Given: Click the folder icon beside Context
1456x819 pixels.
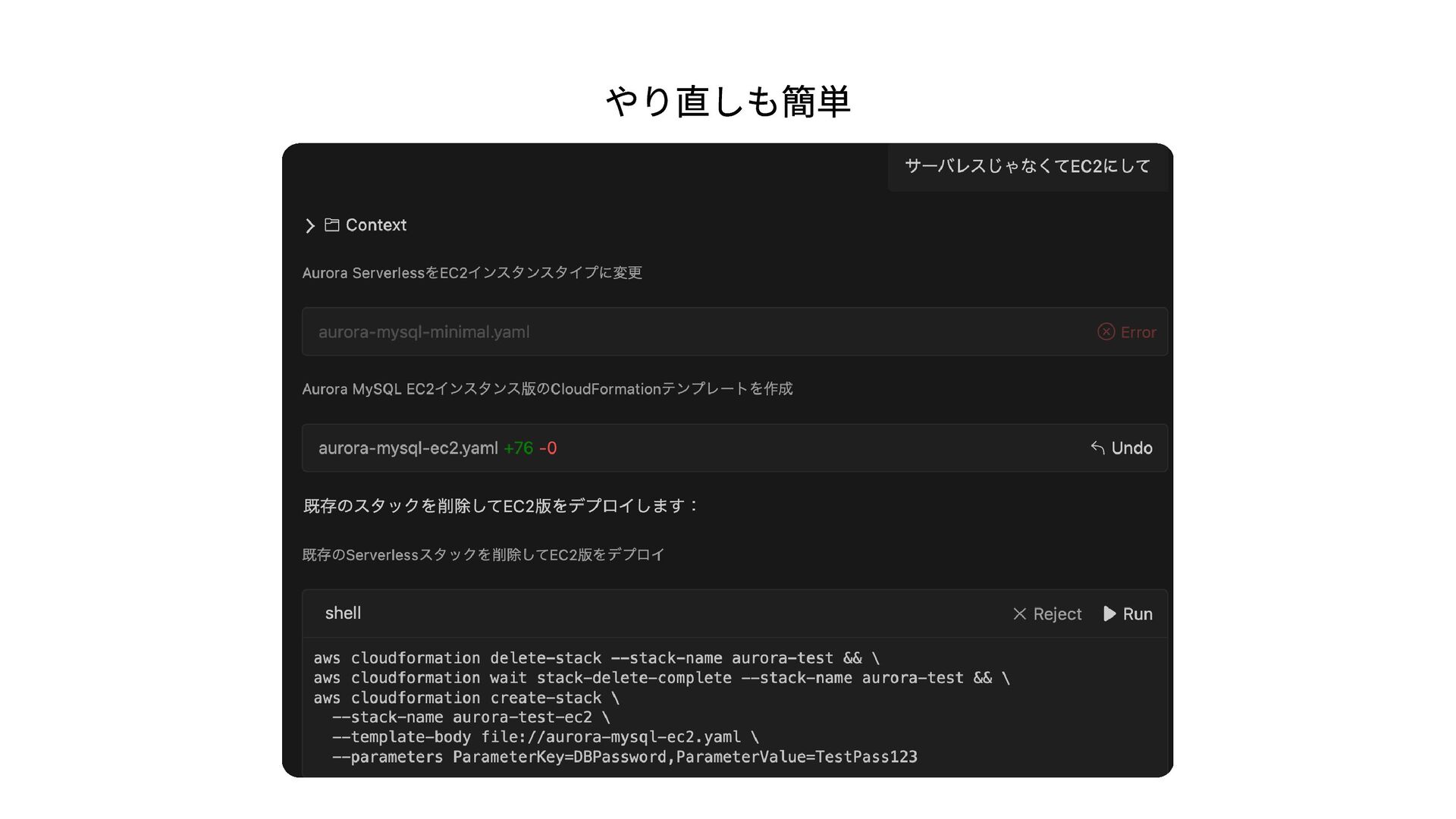Looking at the screenshot, I should click(331, 225).
